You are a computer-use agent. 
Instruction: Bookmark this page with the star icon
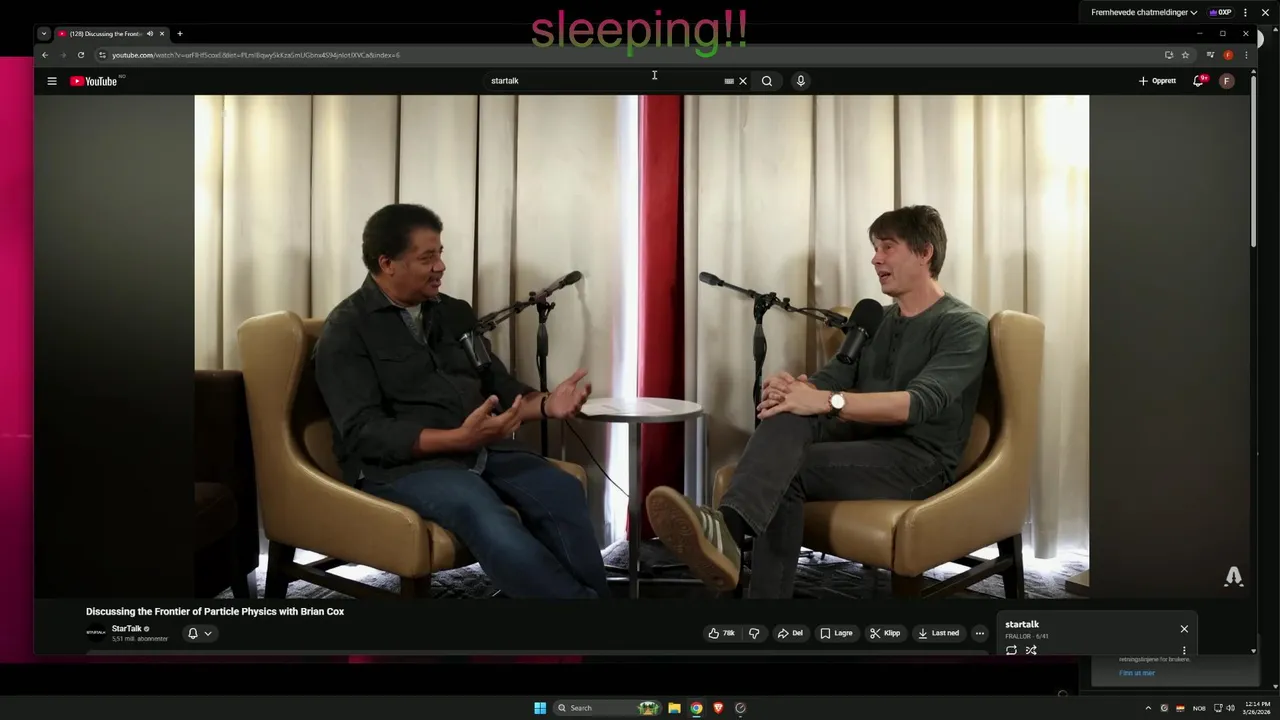coord(1186,55)
